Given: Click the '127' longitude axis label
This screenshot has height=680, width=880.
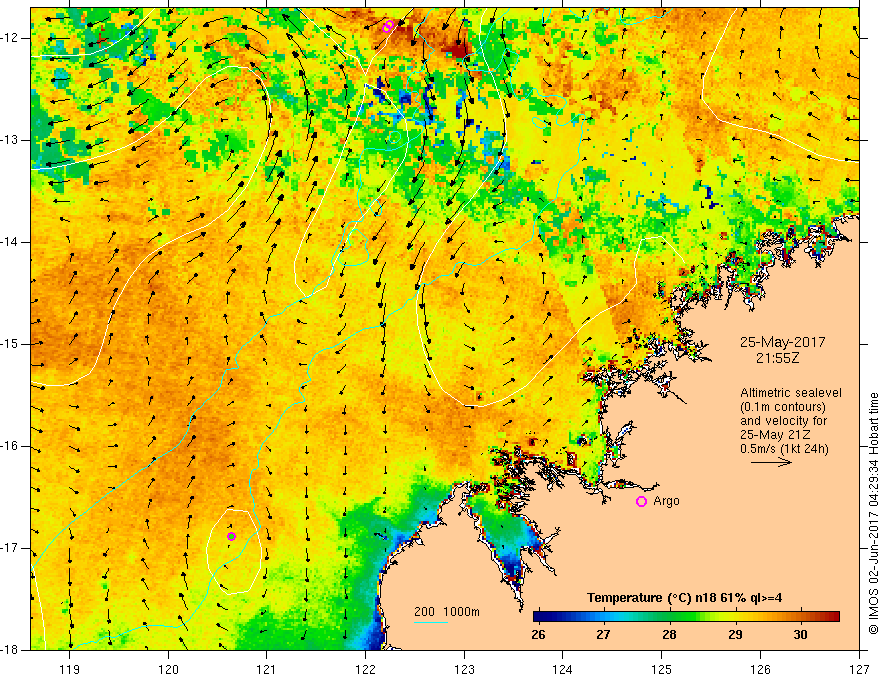Looking at the screenshot, I should point(859,669).
